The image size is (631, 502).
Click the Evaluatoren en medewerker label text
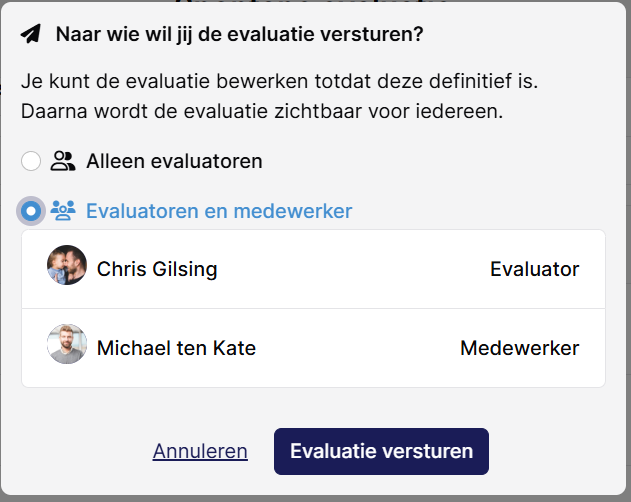coord(219,211)
